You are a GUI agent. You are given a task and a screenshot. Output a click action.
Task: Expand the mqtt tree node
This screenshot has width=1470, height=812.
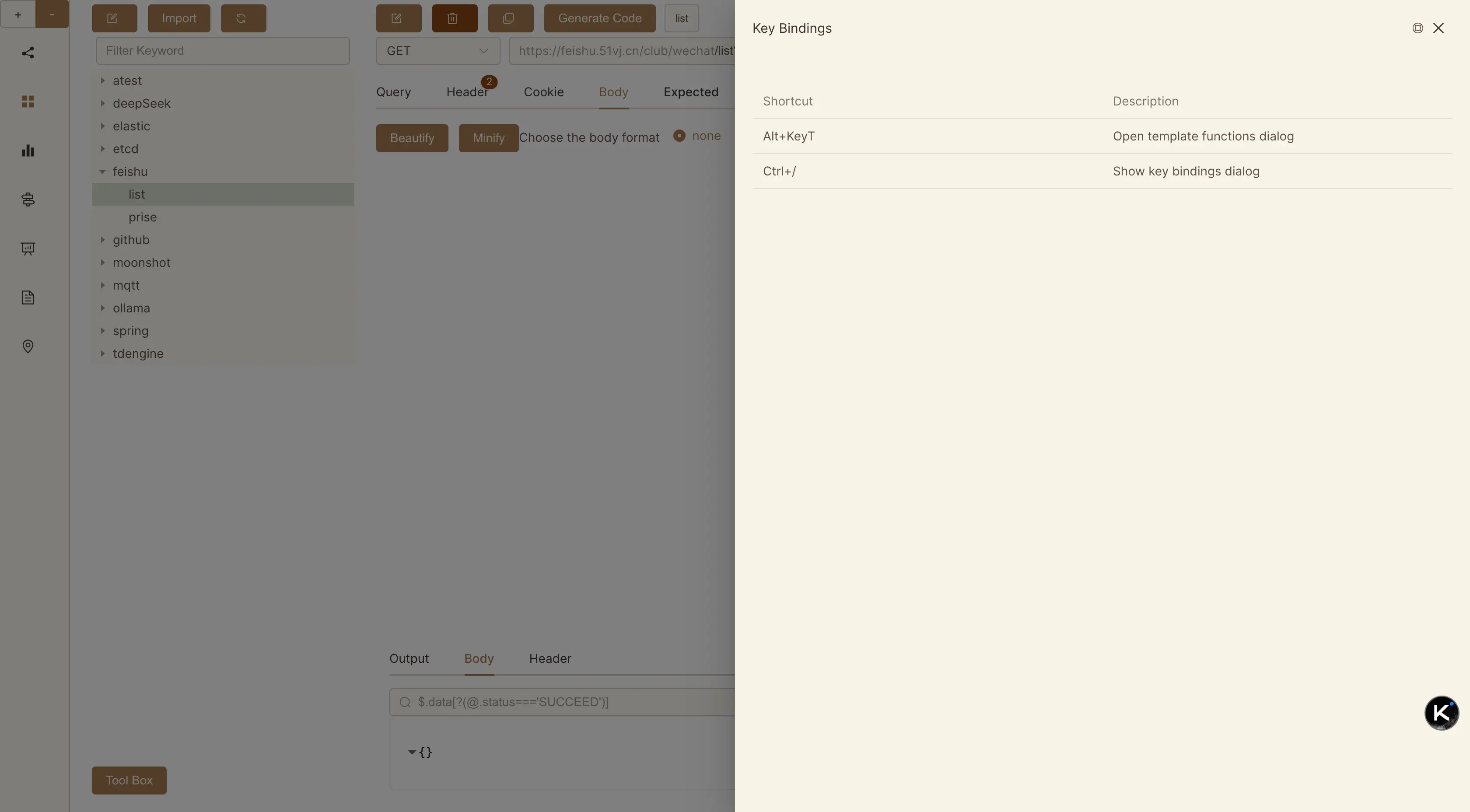[103, 285]
